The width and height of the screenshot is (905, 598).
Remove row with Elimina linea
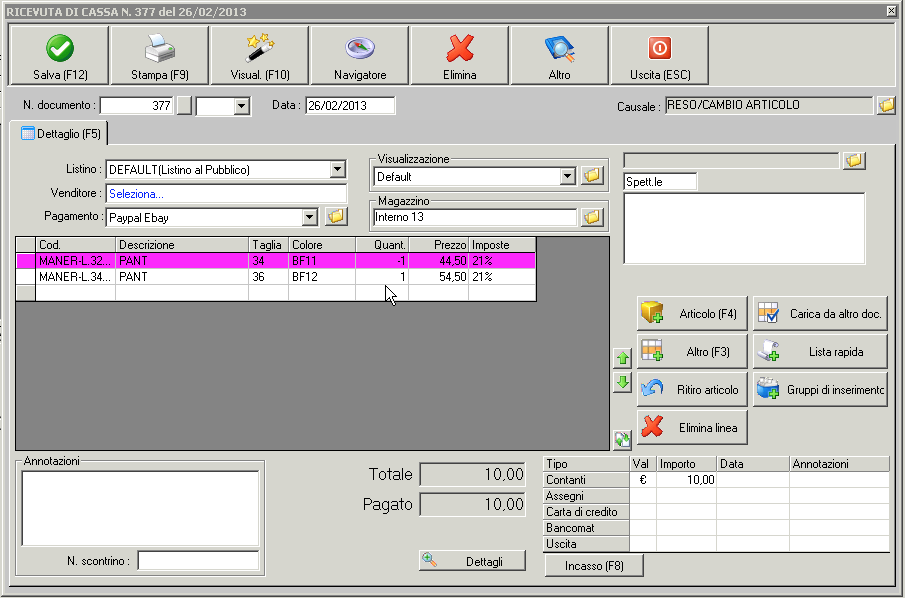[x=692, y=428]
